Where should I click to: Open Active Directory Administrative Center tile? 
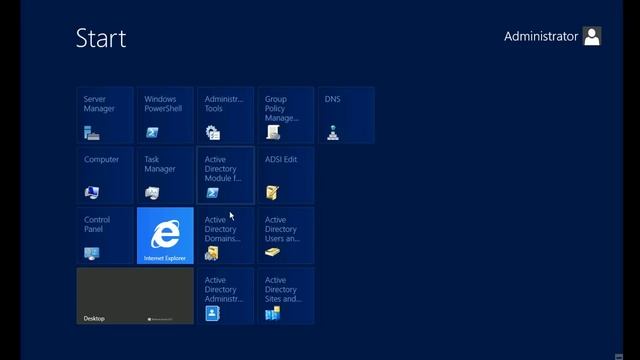[x=226, y=296]
